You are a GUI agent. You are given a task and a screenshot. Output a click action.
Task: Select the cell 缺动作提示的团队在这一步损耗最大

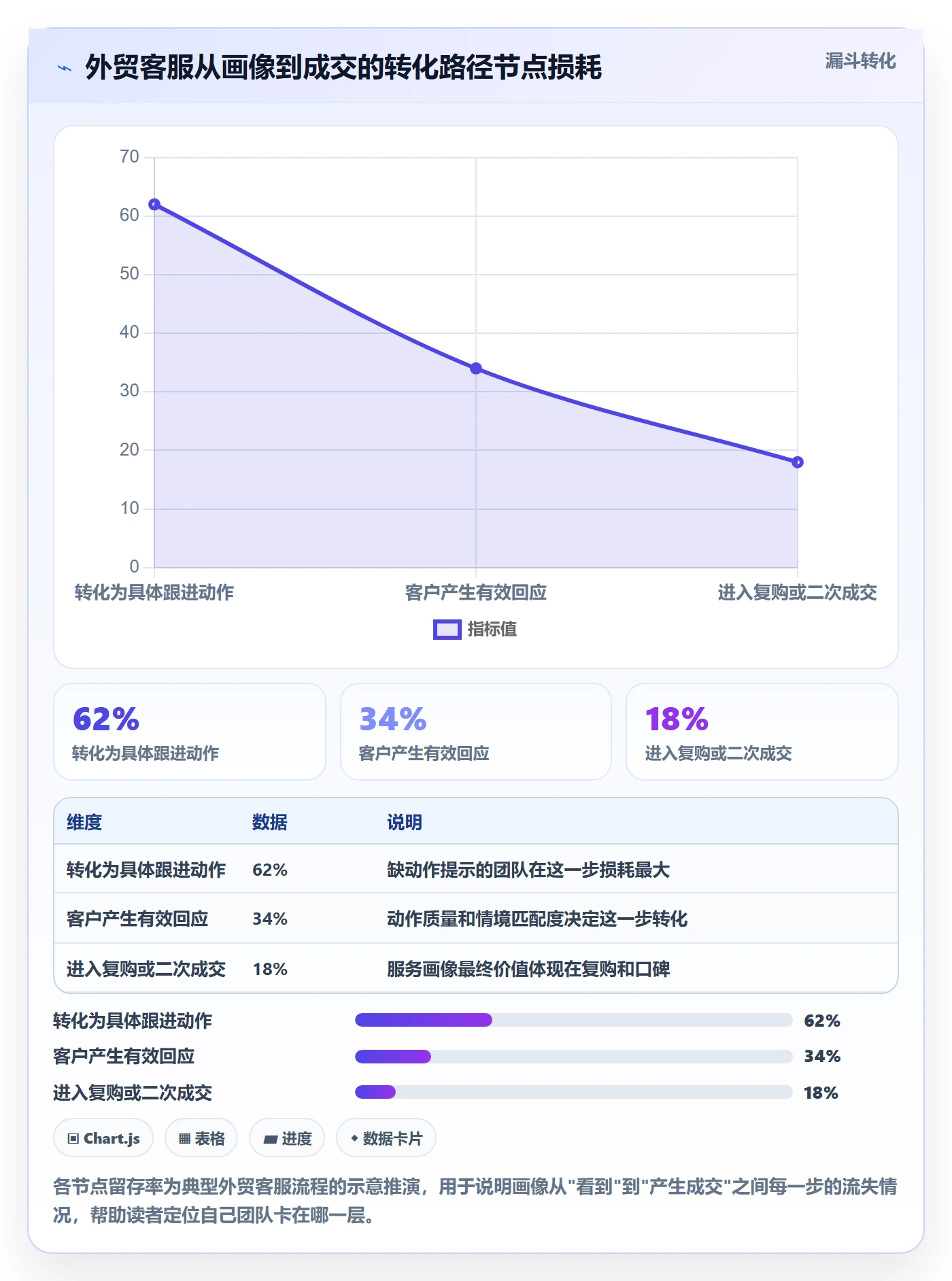tap(528, 870)
